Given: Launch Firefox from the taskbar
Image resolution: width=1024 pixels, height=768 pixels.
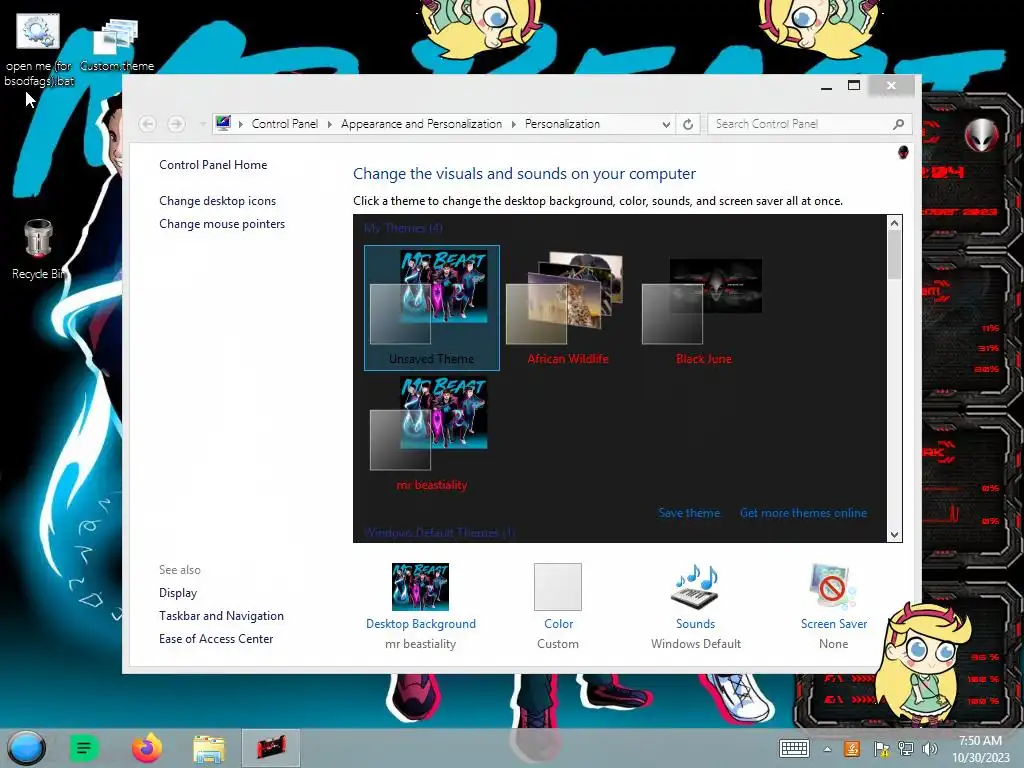Looking at the screenshot, I should (x=147, y=748).
